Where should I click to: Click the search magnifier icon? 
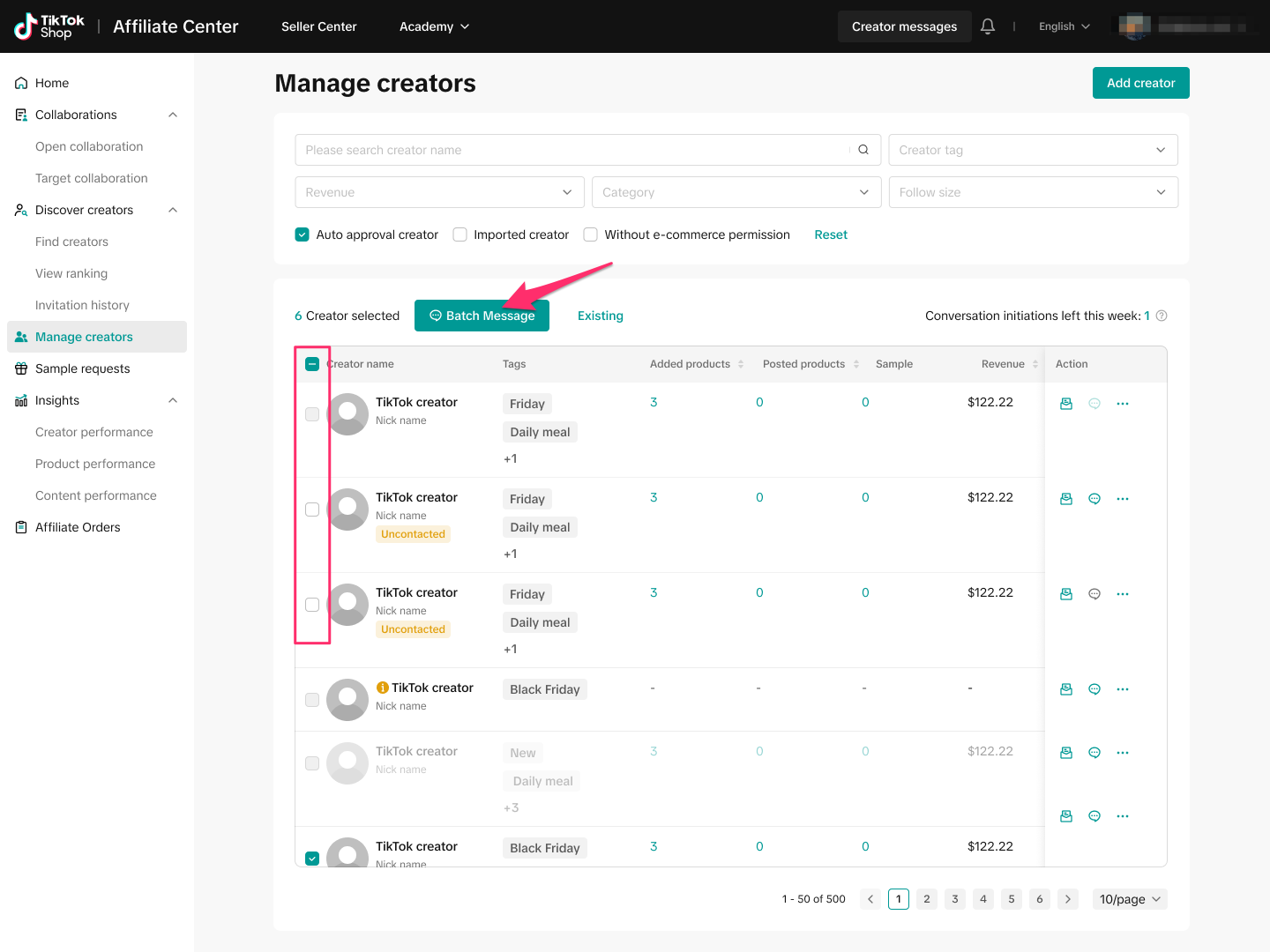[863, 150]
